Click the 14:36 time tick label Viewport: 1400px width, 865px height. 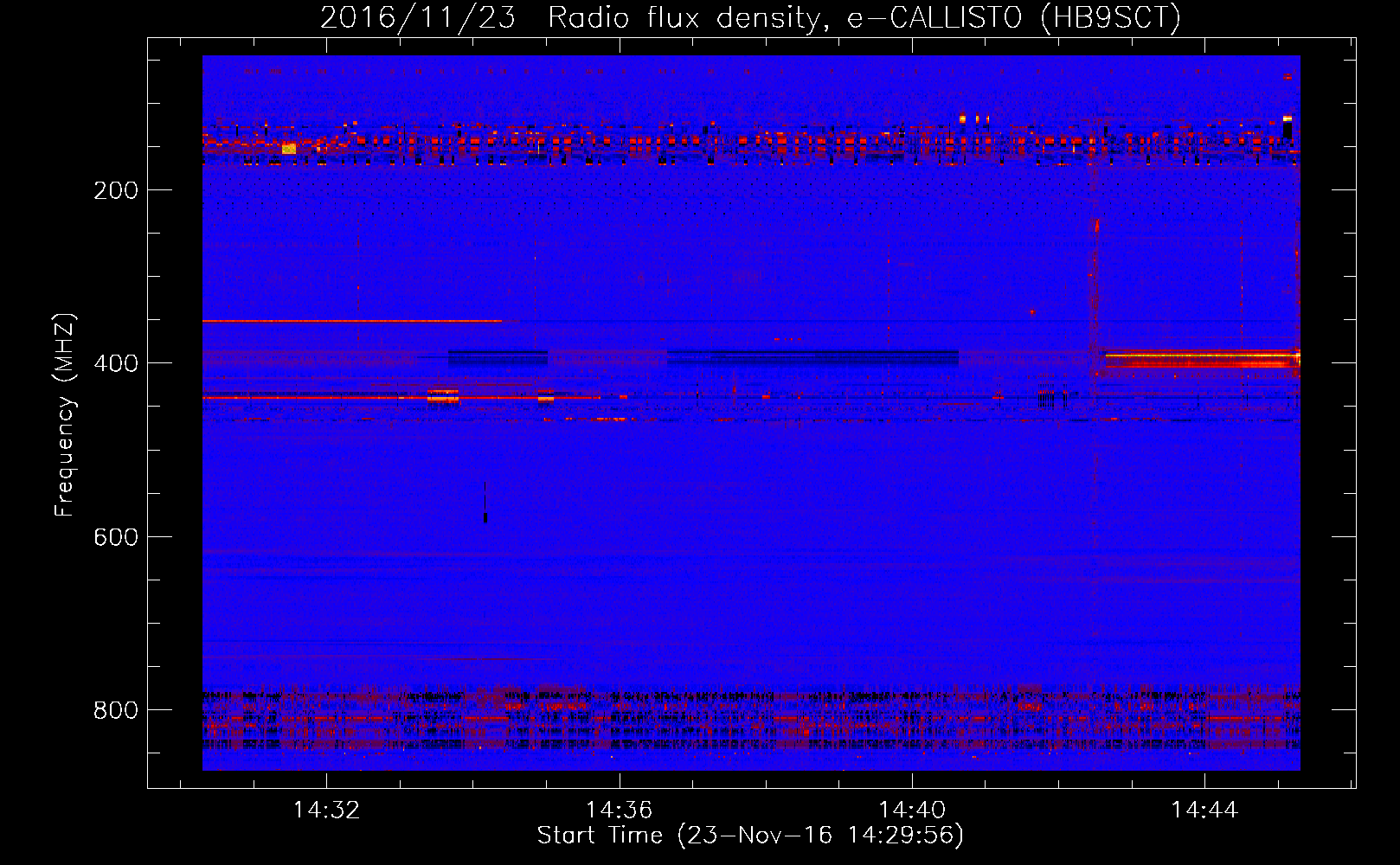[619, 811]
